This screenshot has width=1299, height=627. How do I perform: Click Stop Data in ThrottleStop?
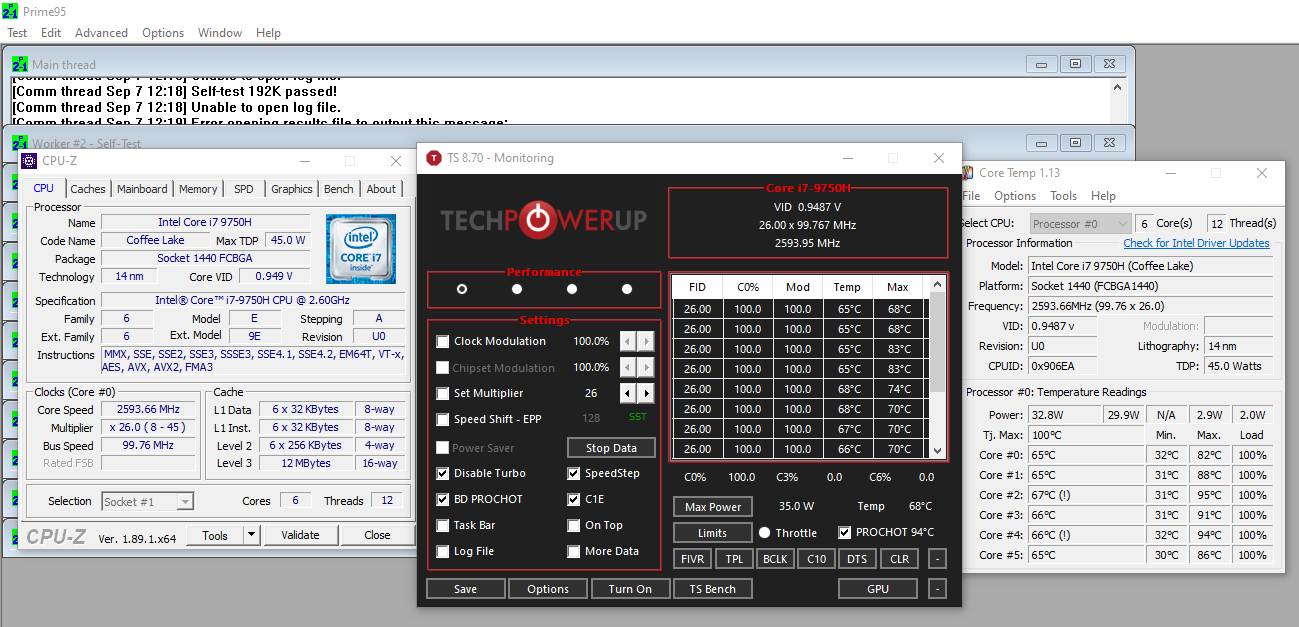(x=610, y=447)
